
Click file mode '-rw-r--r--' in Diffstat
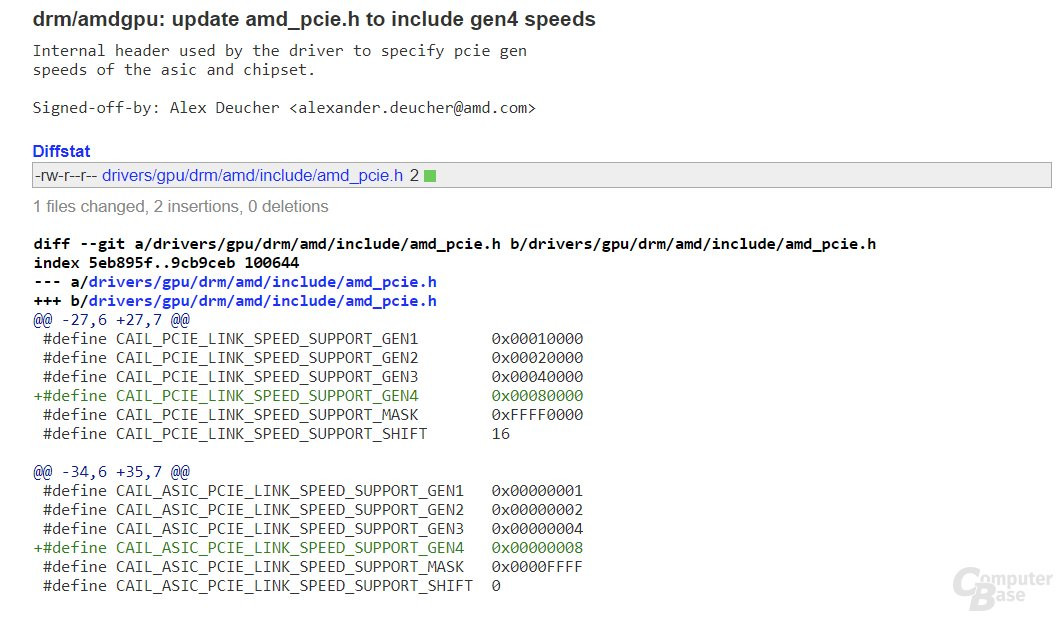[66, 176]
